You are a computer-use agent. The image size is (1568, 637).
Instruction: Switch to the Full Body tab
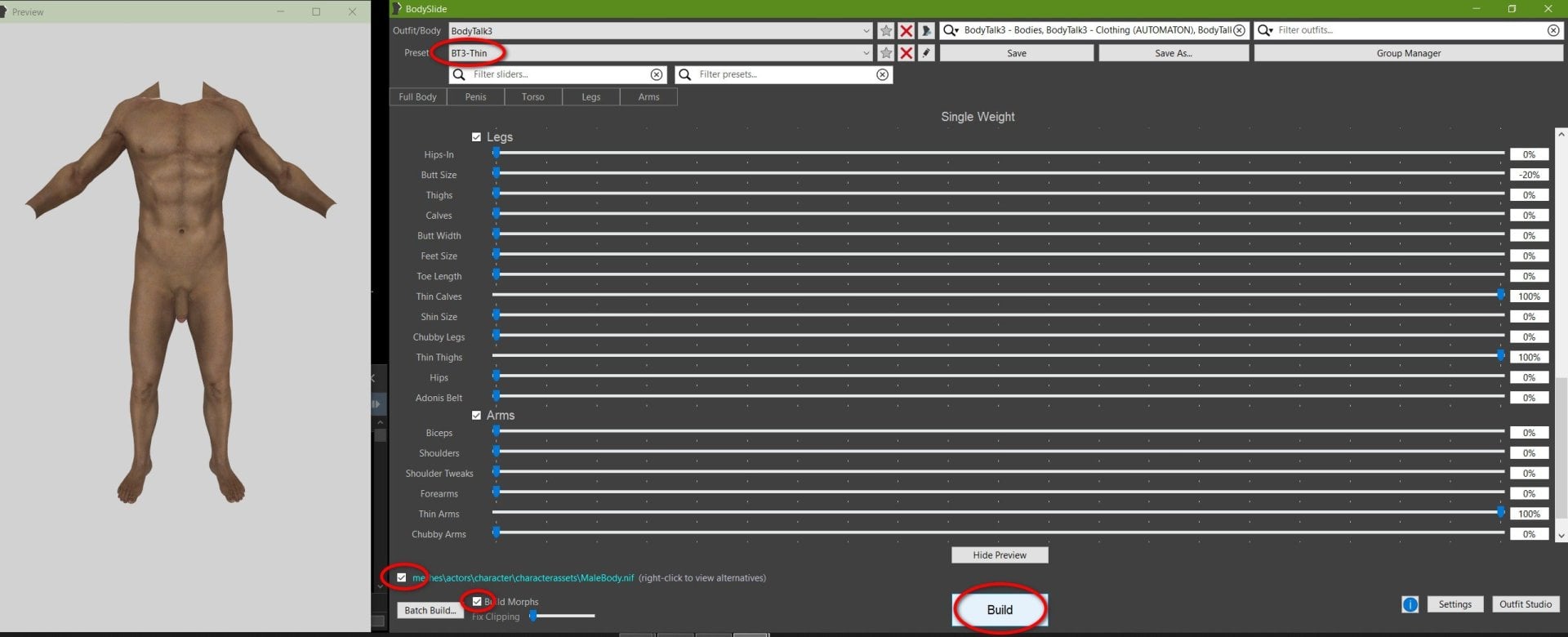point(417,97)
